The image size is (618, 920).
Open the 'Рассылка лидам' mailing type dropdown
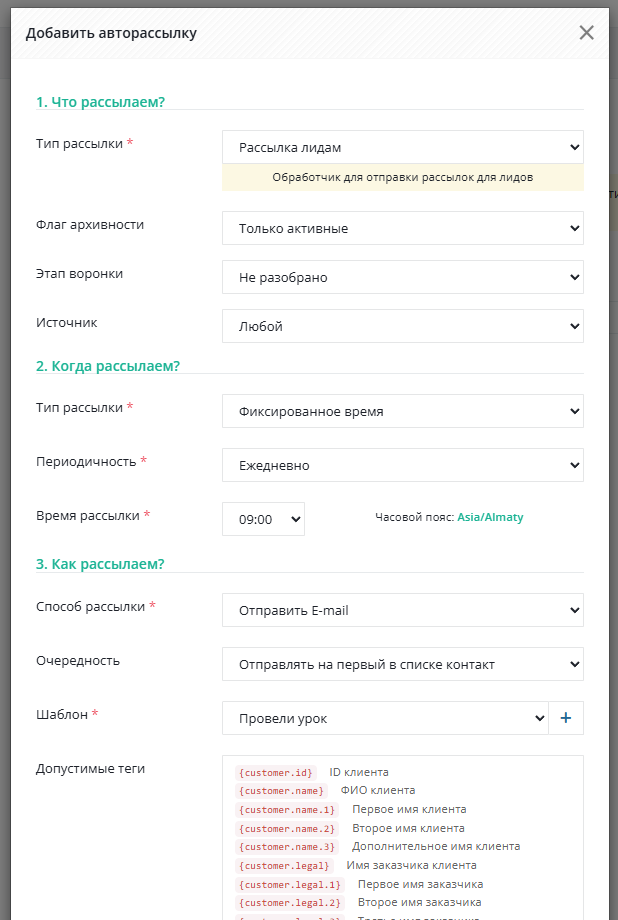402,147
